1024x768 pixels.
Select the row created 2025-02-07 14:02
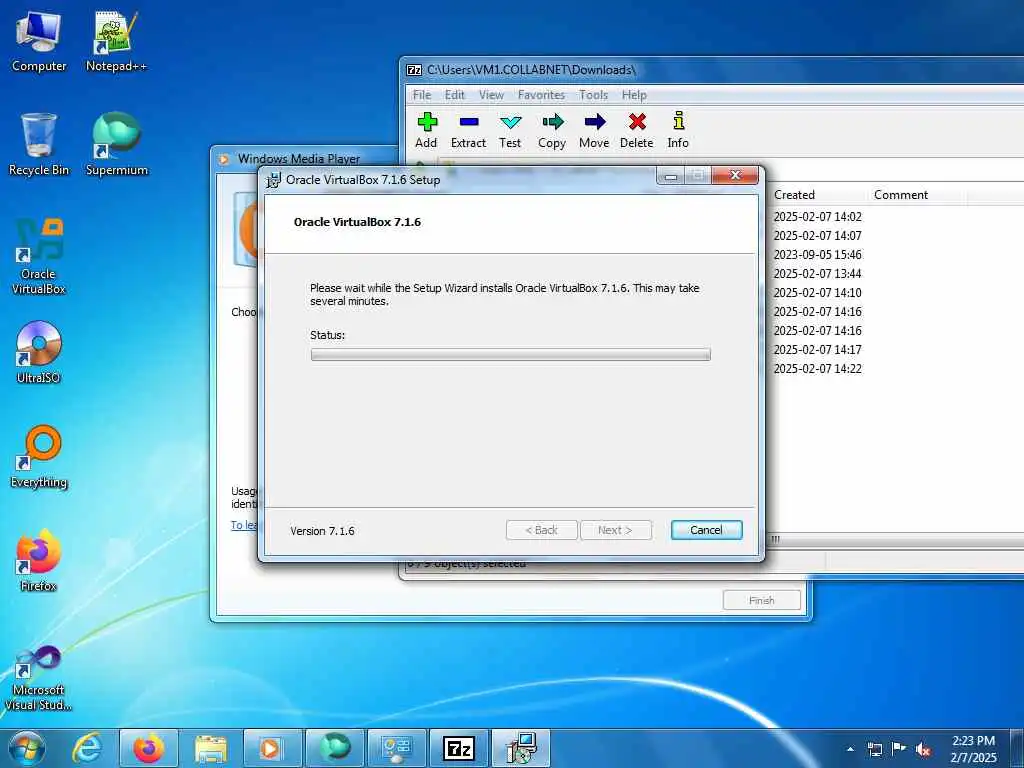pyautogui.click(x=818, y=217)
